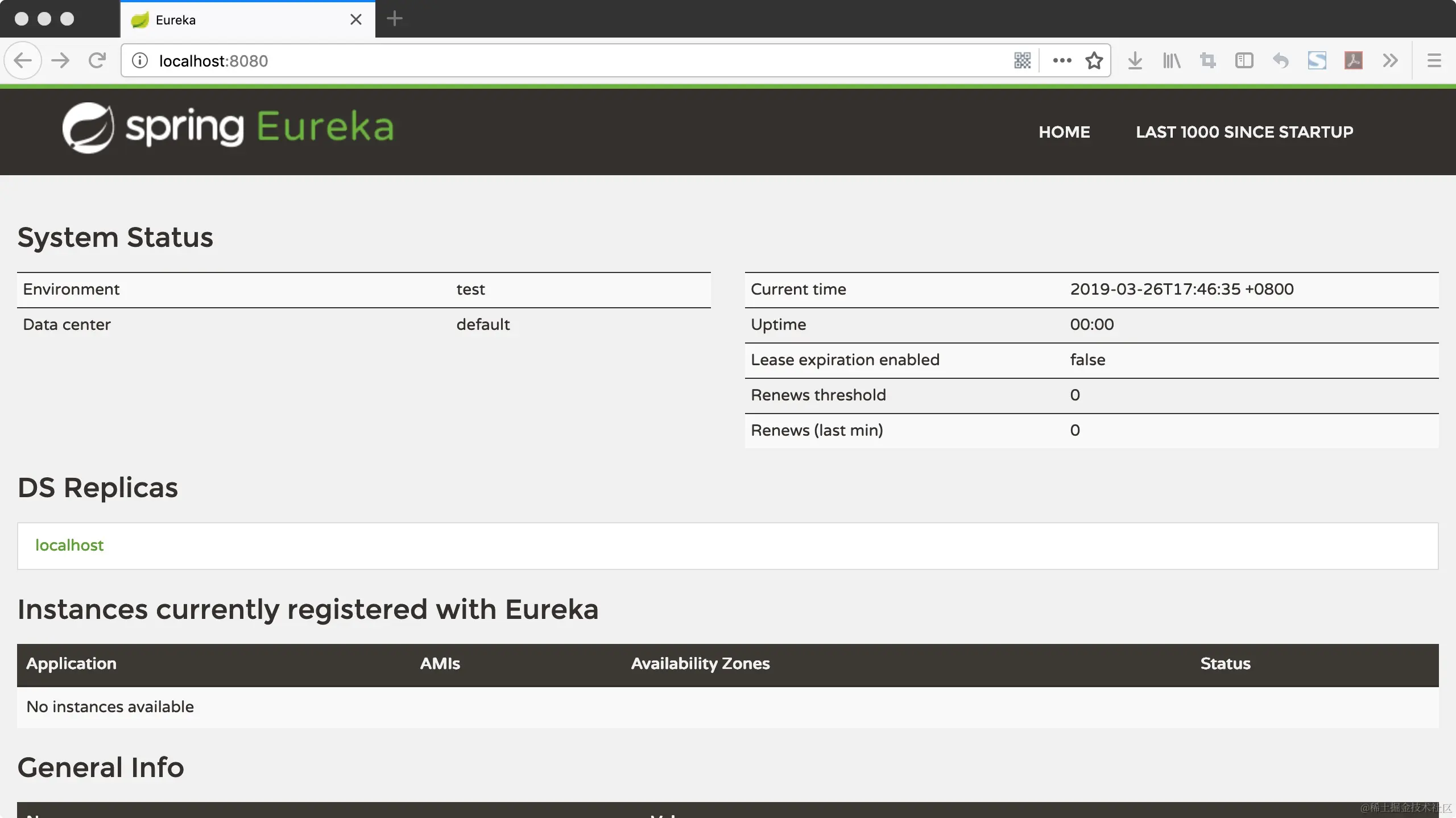Open the Firefox hamburger menu
Viewport: 1456px width, 818px height.
pos(1434,60)
